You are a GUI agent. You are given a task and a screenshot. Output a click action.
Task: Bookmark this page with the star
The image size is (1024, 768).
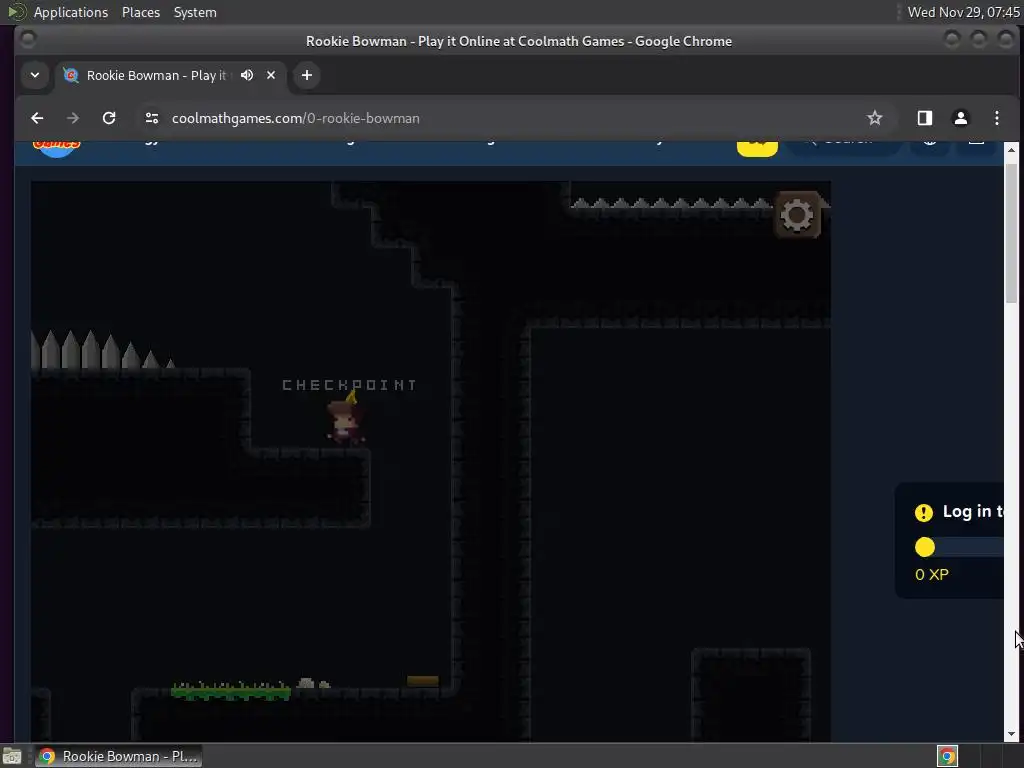[874, 118]
